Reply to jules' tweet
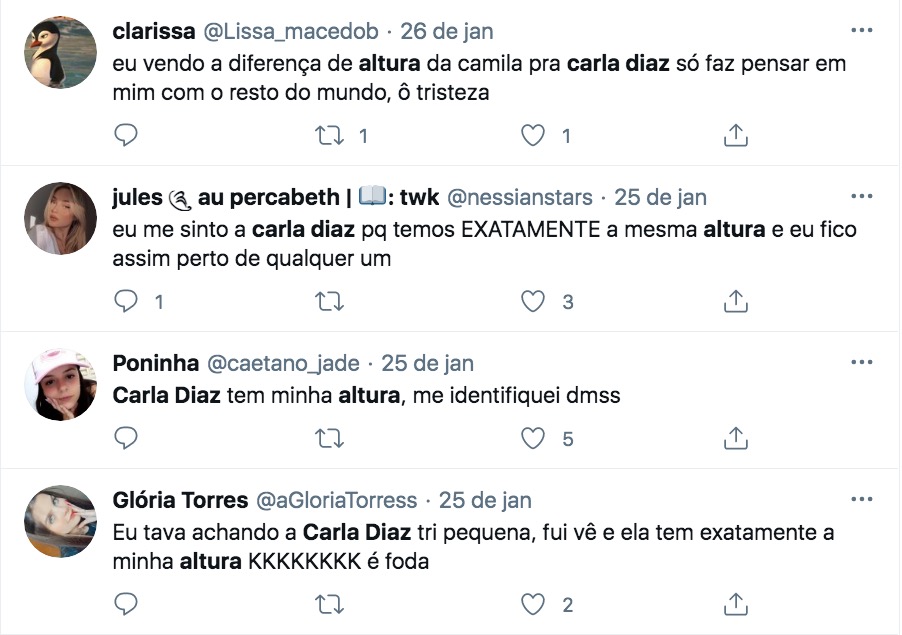This screenshot has height=635, width=902. tap(125, 300)
